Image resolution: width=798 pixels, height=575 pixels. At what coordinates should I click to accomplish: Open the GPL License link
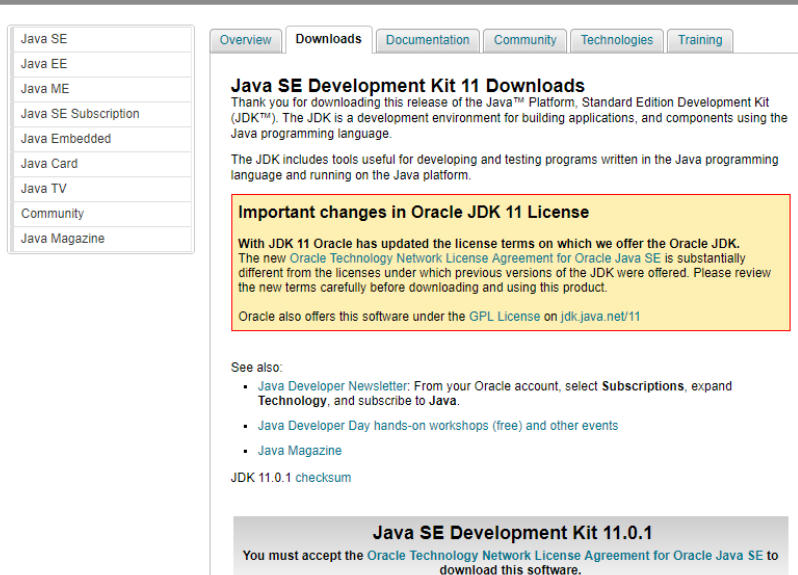coord(504,316)
